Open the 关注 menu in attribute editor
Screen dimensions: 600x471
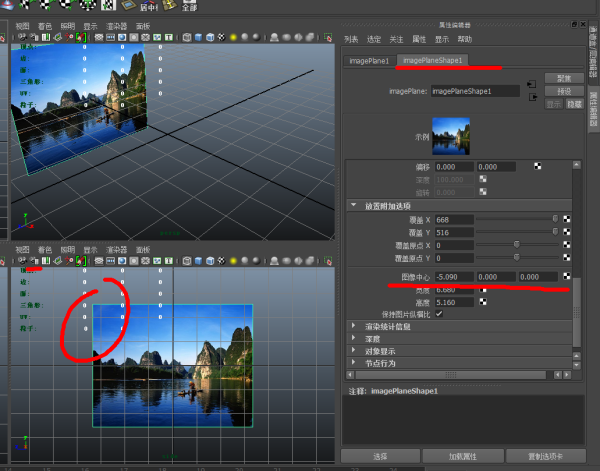pyautogui.click(x=396, y=39)
